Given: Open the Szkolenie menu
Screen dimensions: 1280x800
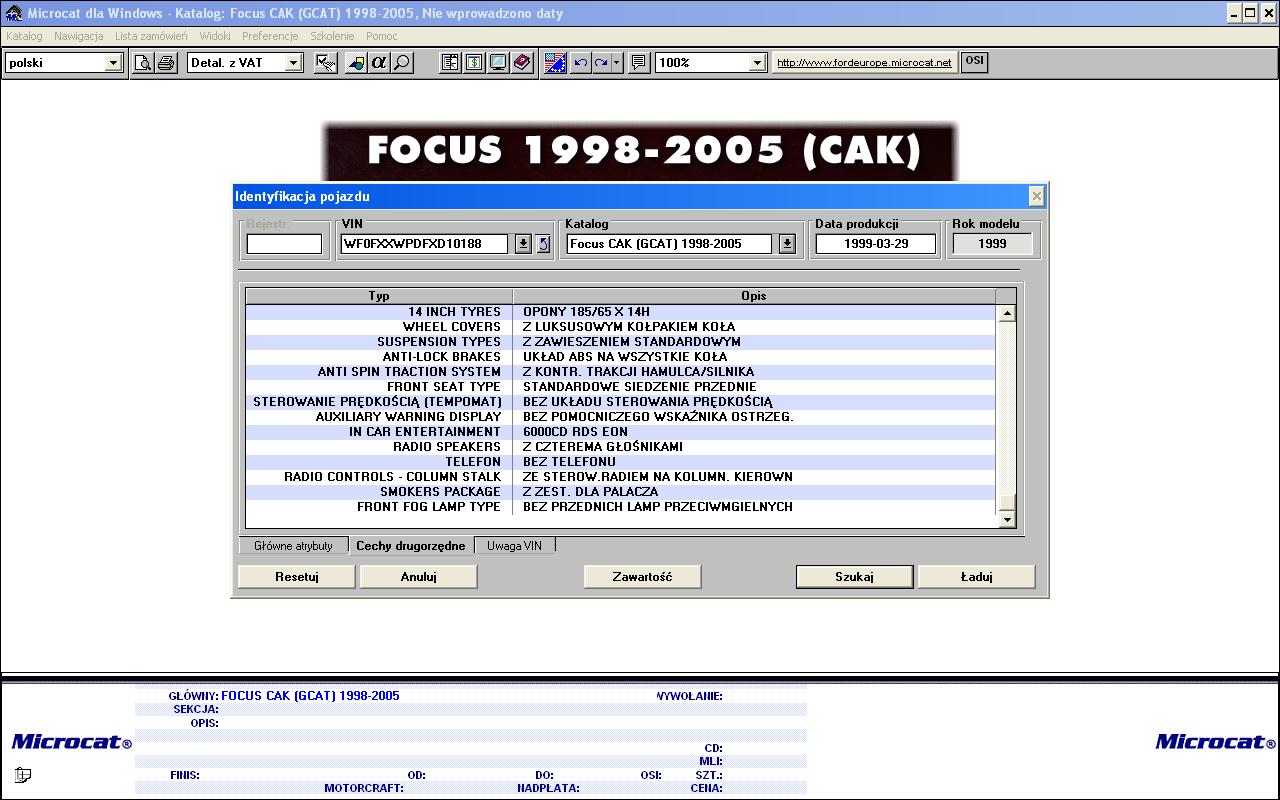Looking at the screenshot, I should coord(332,36).
